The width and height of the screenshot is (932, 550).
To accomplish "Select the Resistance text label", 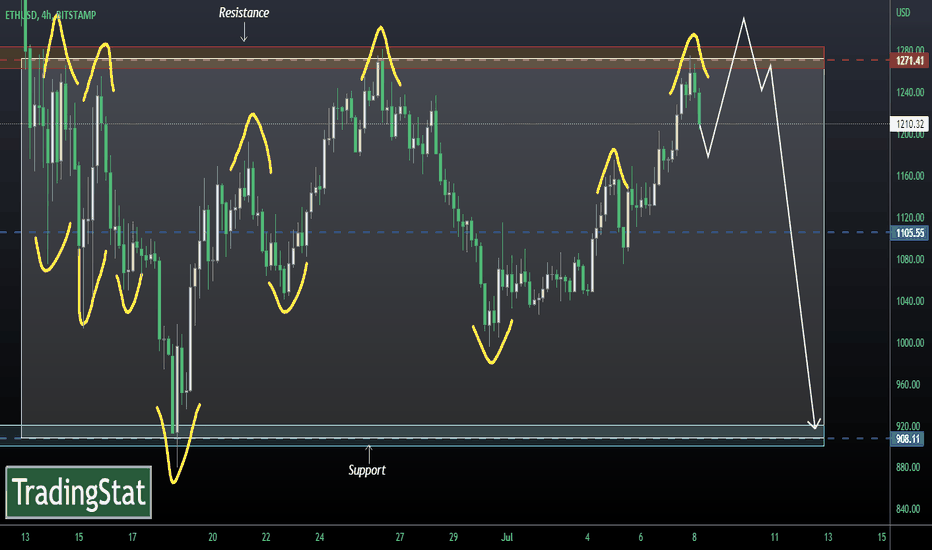I will click(244, 12).
